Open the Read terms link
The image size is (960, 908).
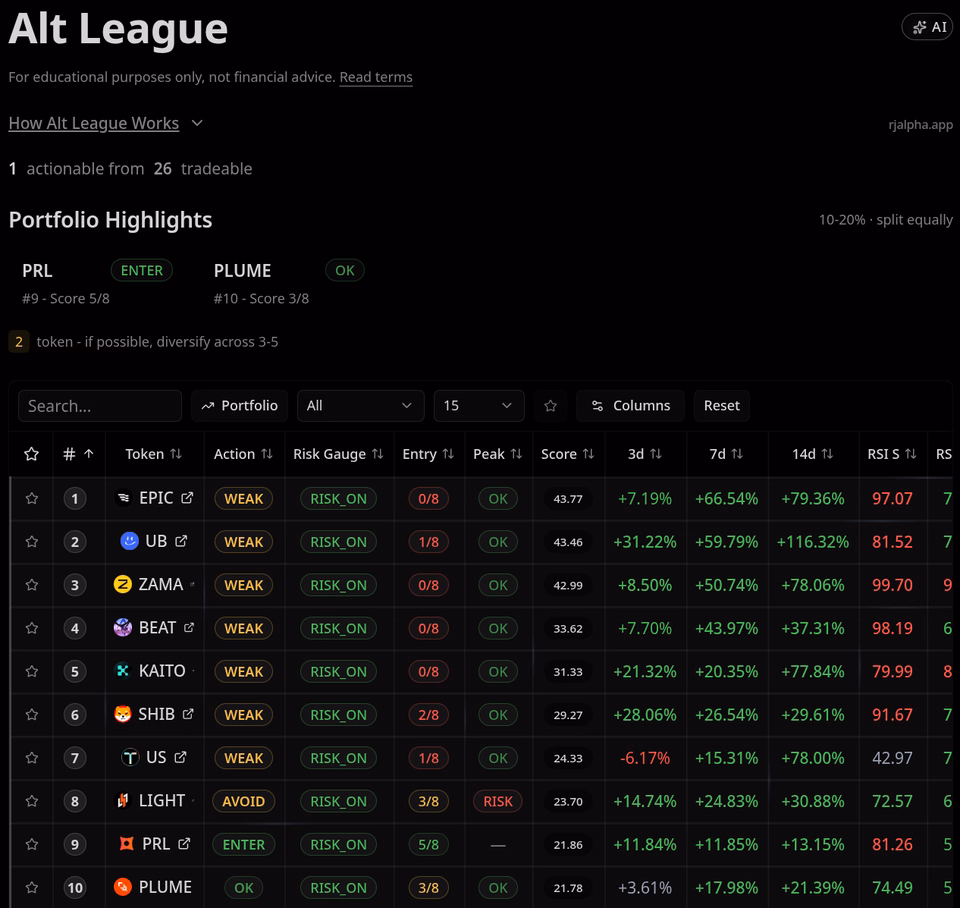tap(376, 77)
